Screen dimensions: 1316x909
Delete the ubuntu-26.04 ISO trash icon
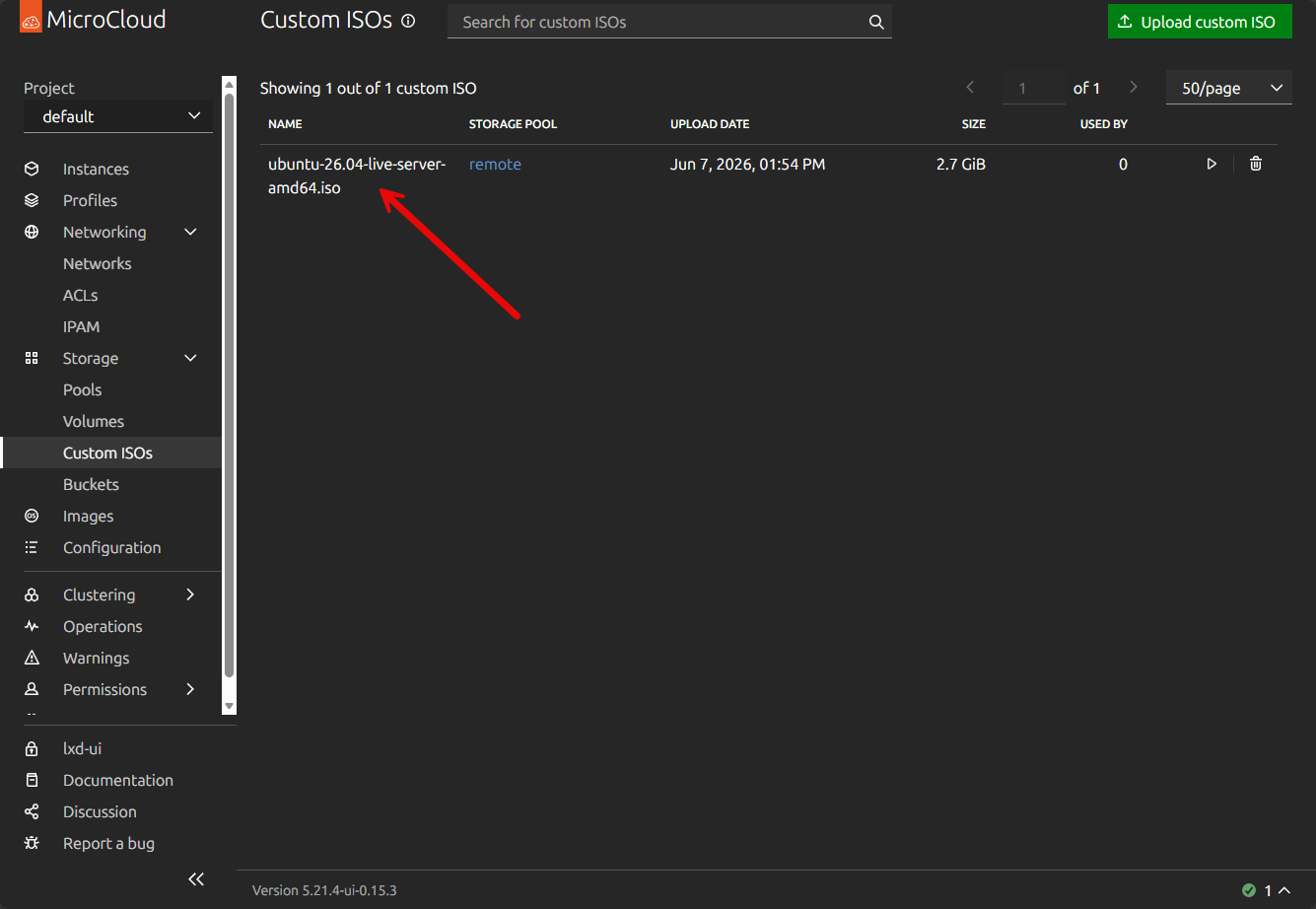click(1256, 164)
